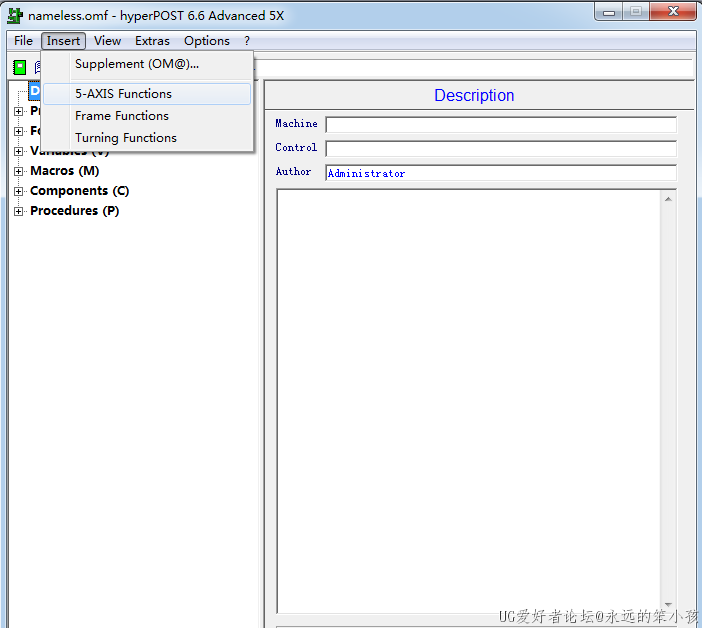Viewport: 702px width, 628px height.
Task: Click inside the large description text area
Action: [x=469, y=401]
